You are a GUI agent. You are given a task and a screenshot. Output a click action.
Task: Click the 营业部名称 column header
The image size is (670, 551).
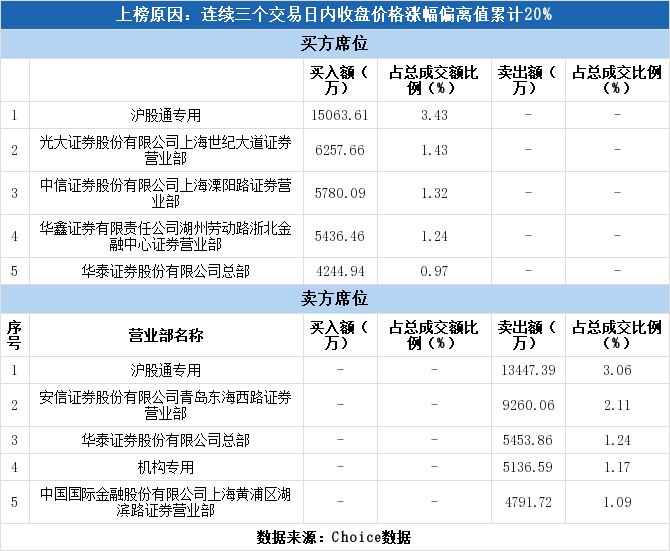coord(166,335)
